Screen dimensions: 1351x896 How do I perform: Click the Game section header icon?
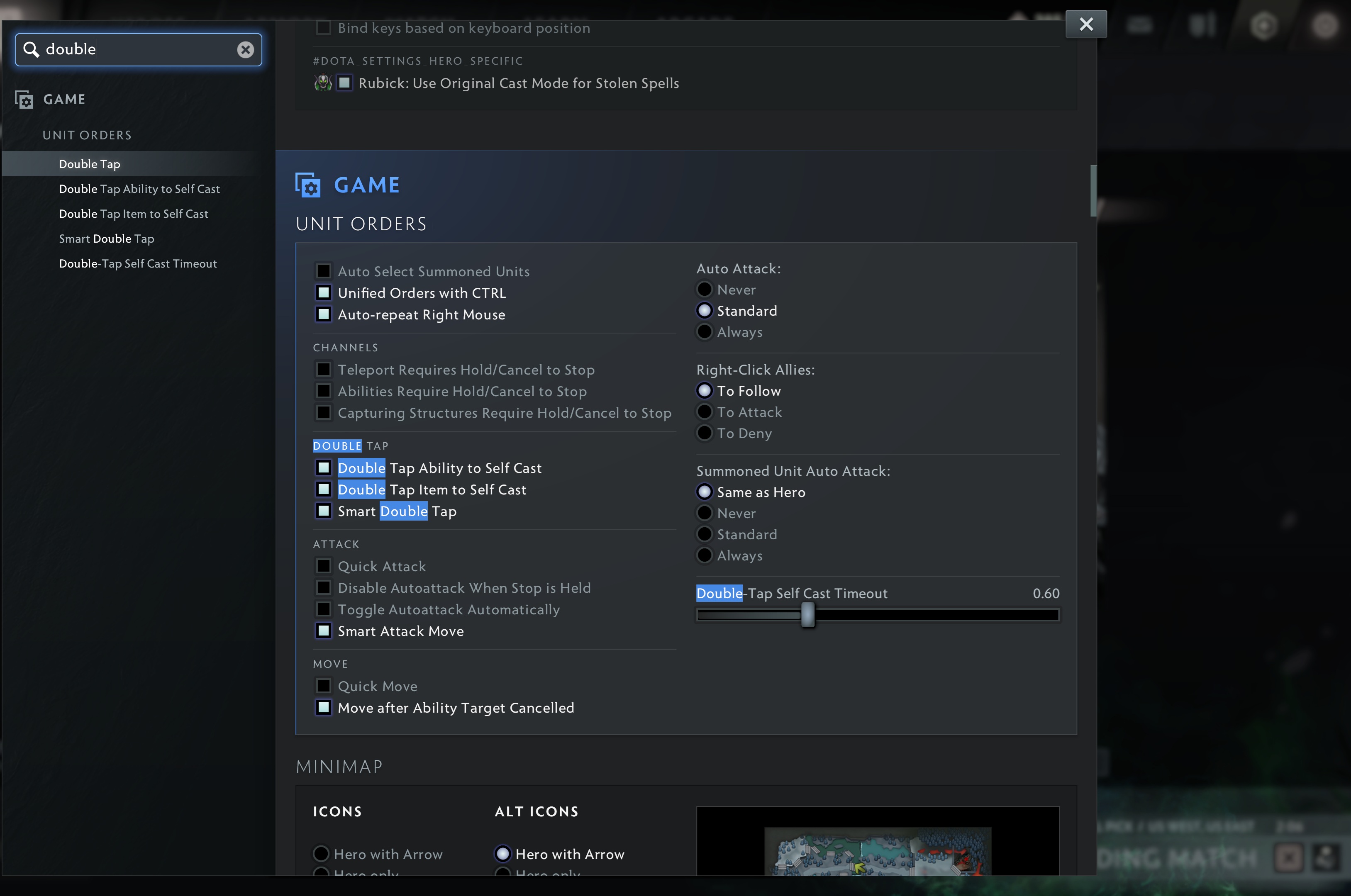point(308,185)
